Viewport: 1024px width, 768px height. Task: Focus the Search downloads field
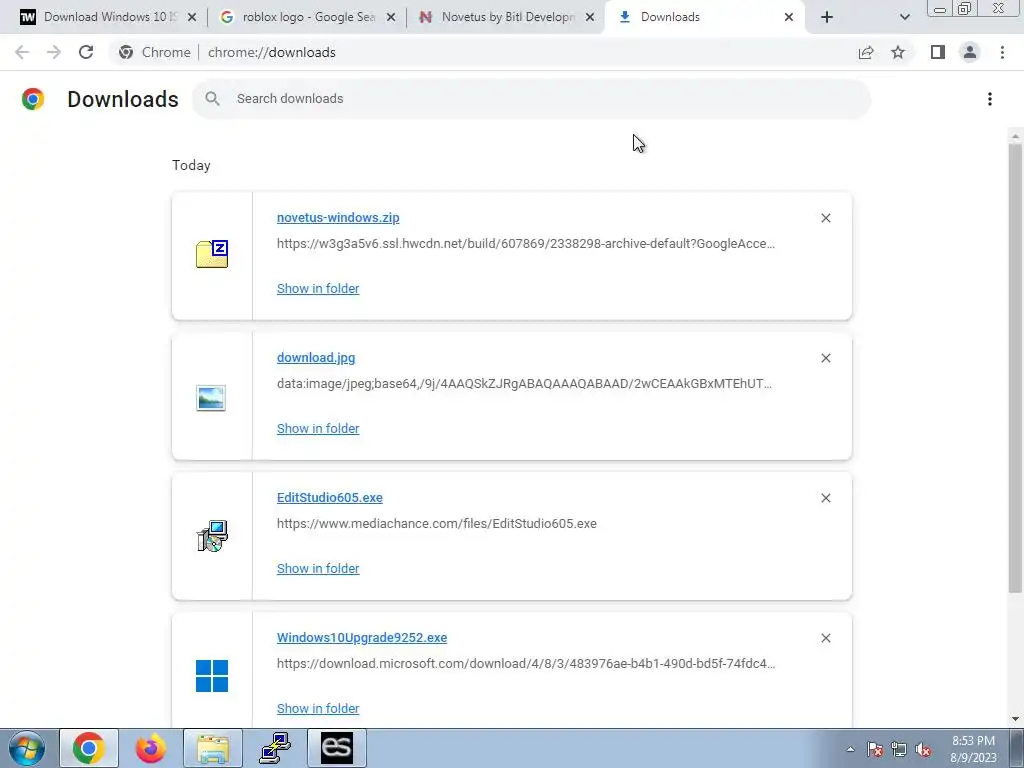(x=532, y=99)
